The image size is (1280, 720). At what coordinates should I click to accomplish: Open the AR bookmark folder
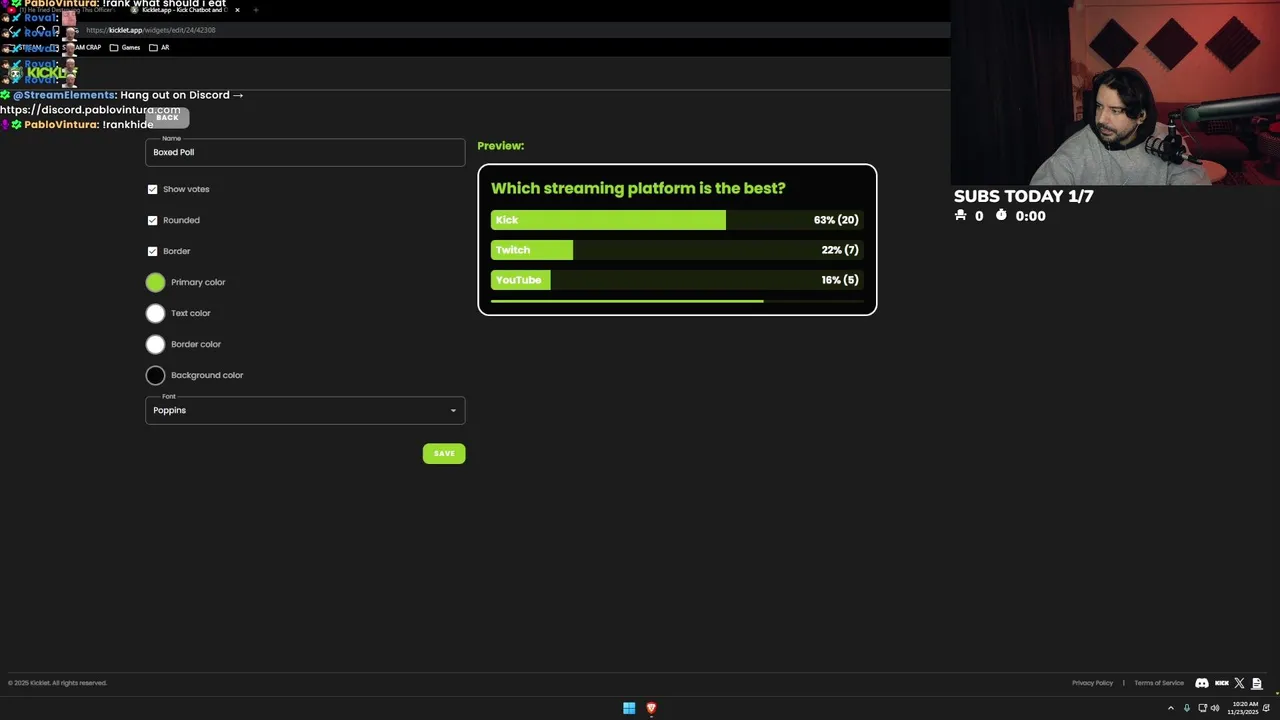point(159,47)
